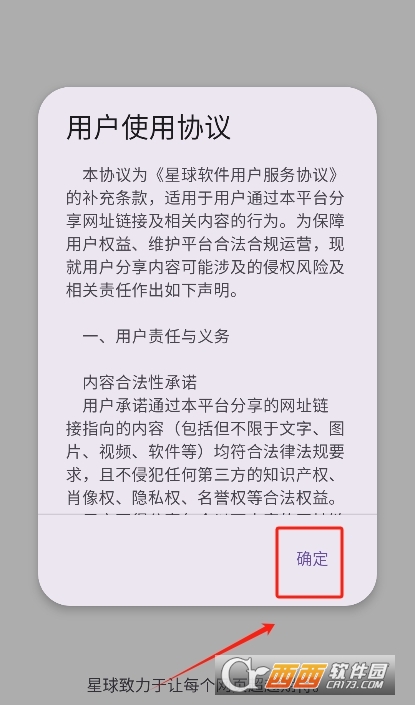Click the 西西软件园 watermark logo text

[329, 673]
